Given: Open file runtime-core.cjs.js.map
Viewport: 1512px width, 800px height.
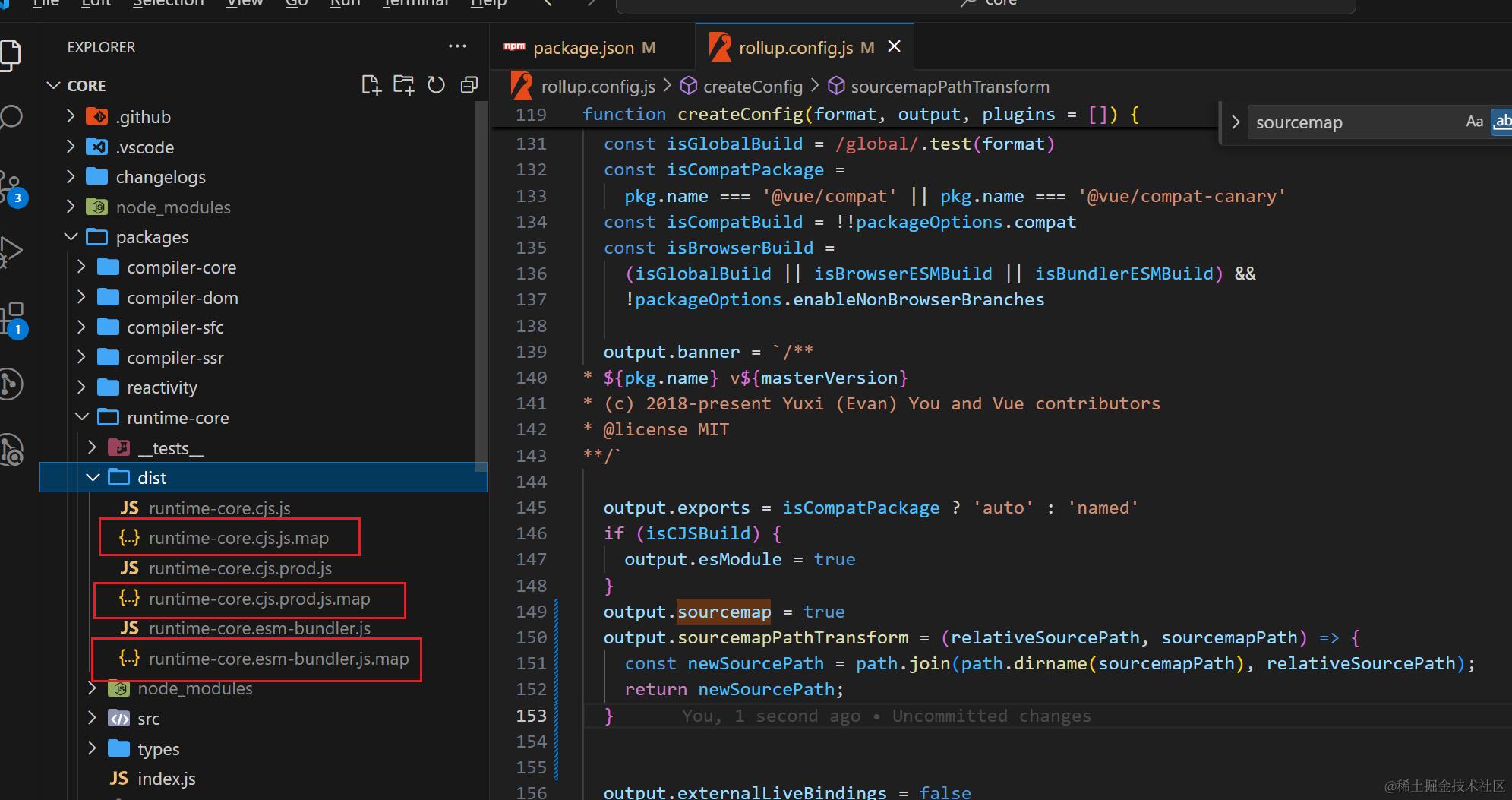Looking at the screenshot, I should coord(238,538).
